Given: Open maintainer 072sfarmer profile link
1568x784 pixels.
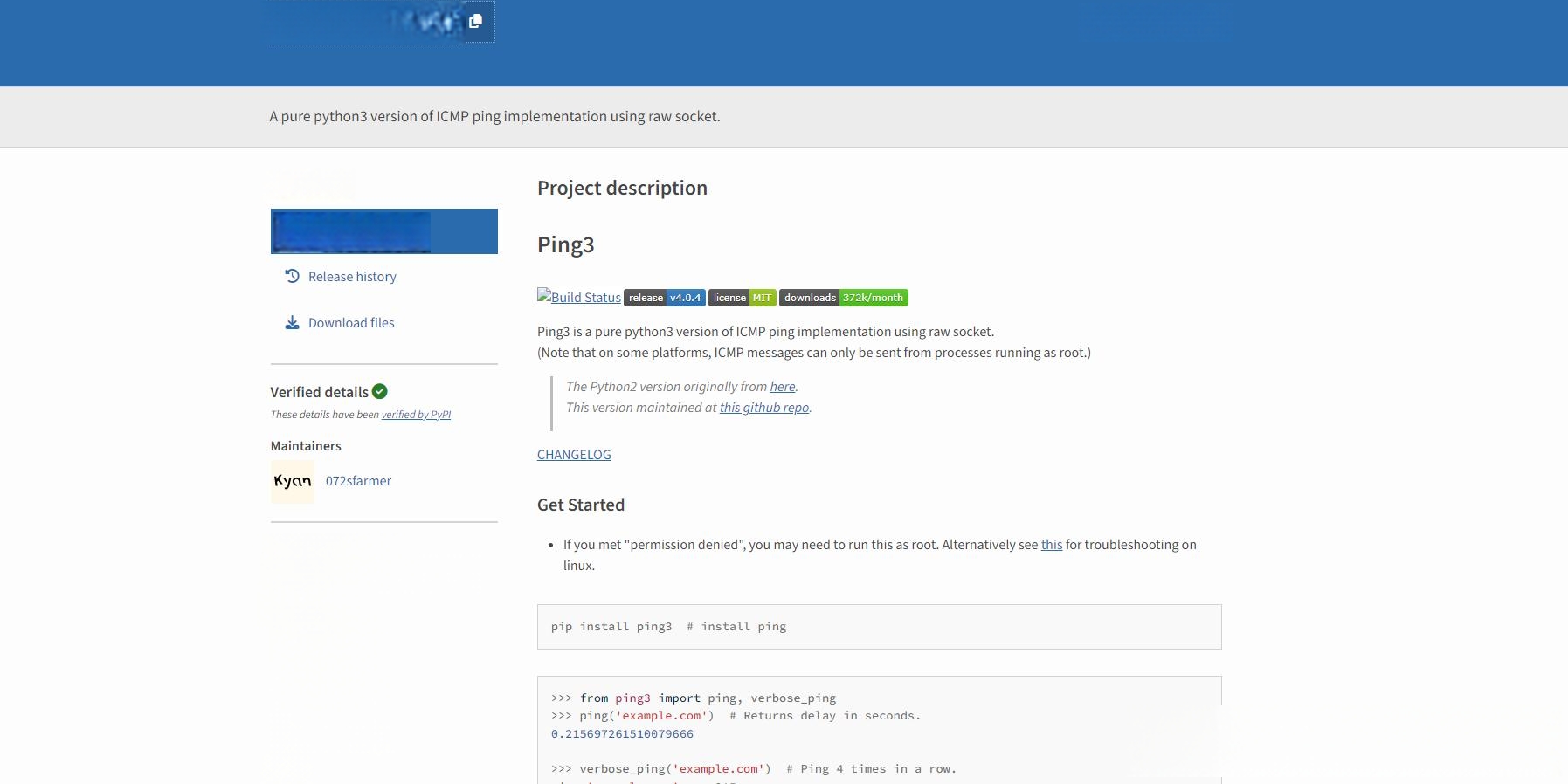Looking at the screenshot, I should [x=358, y=481].
